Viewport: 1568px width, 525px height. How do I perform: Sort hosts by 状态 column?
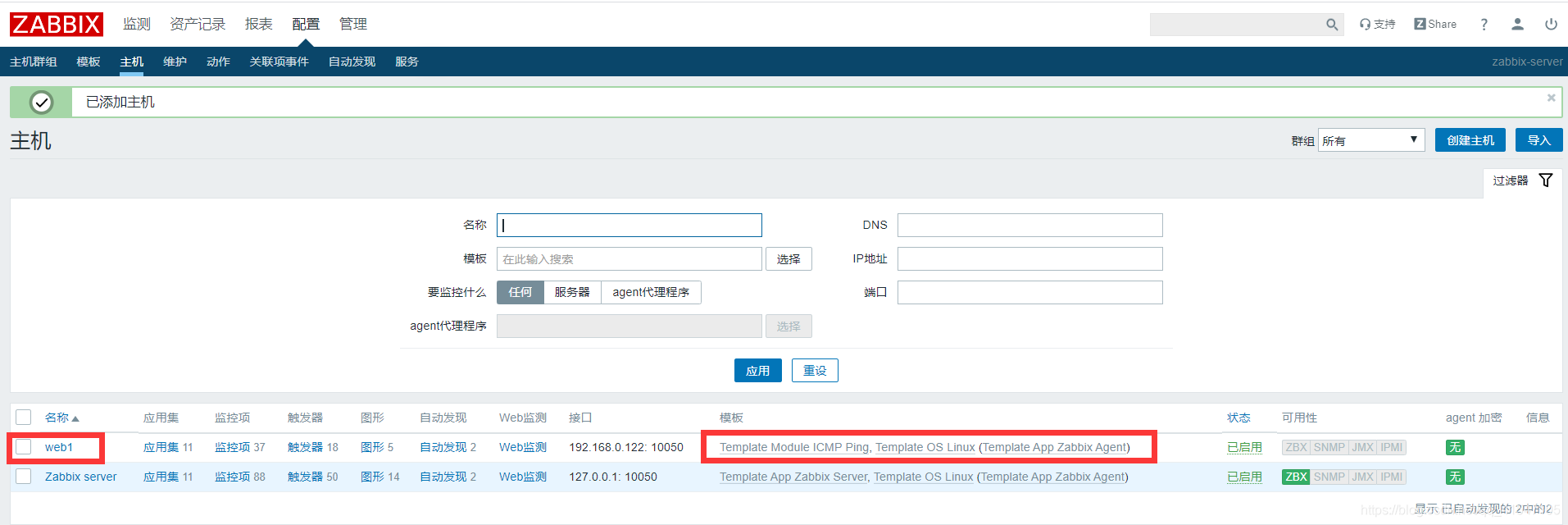click(1238, 418)
